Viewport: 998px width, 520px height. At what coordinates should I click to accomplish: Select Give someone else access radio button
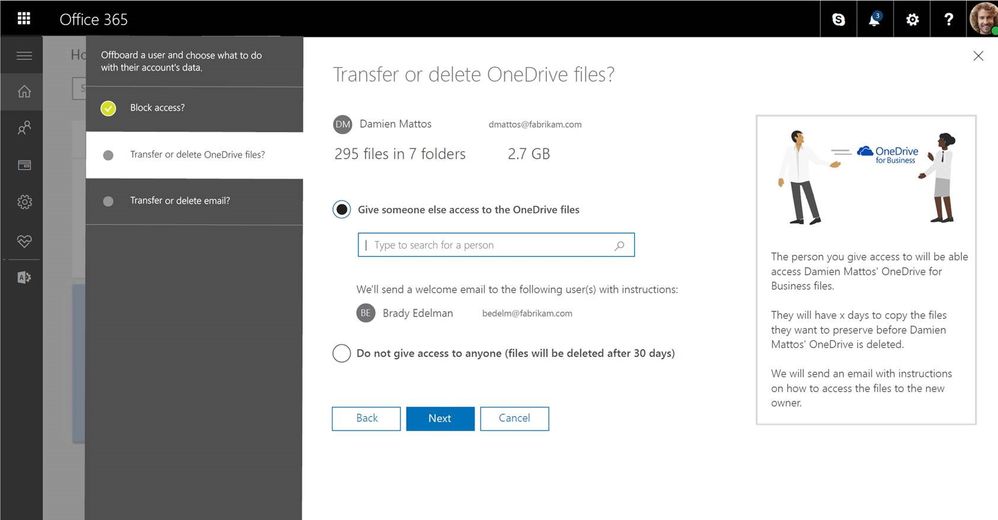[342, 209]
